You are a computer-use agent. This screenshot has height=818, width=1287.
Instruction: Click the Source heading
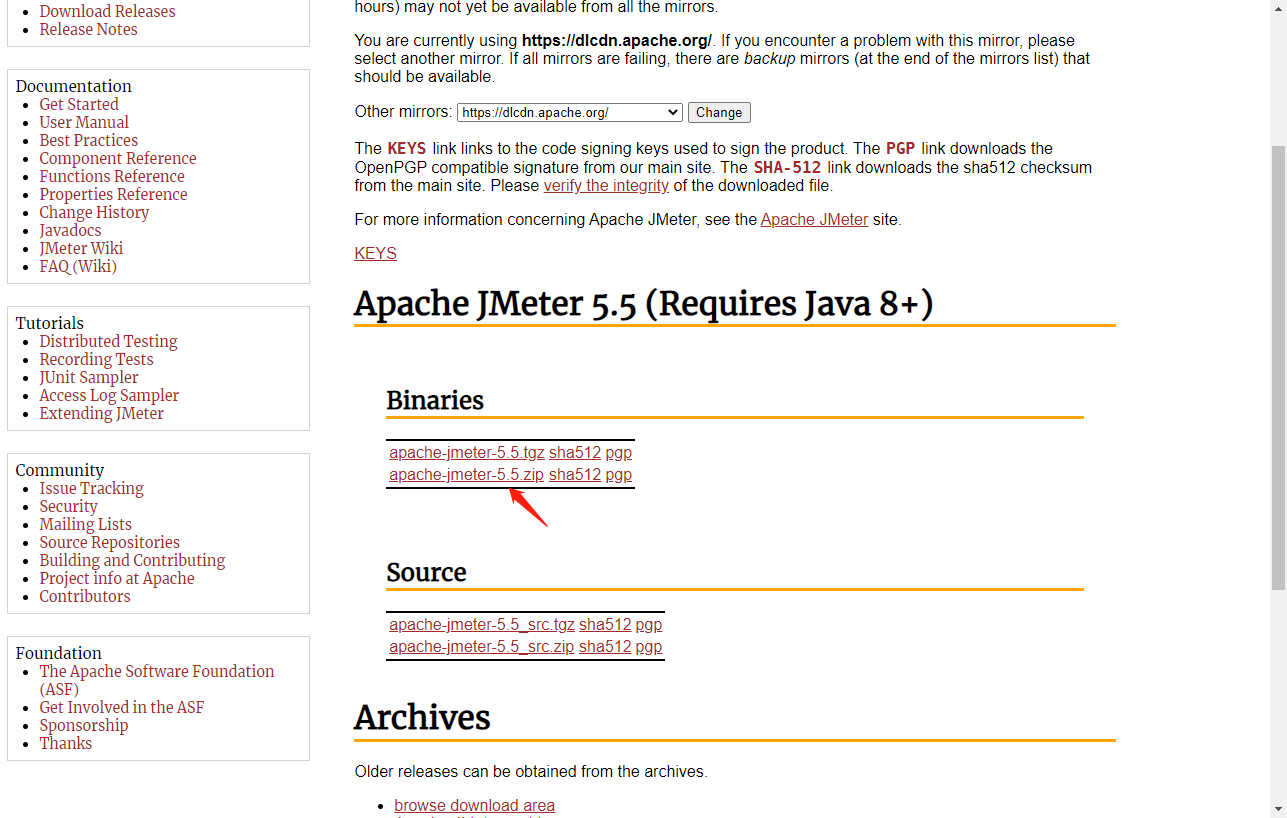coord(426,572)
